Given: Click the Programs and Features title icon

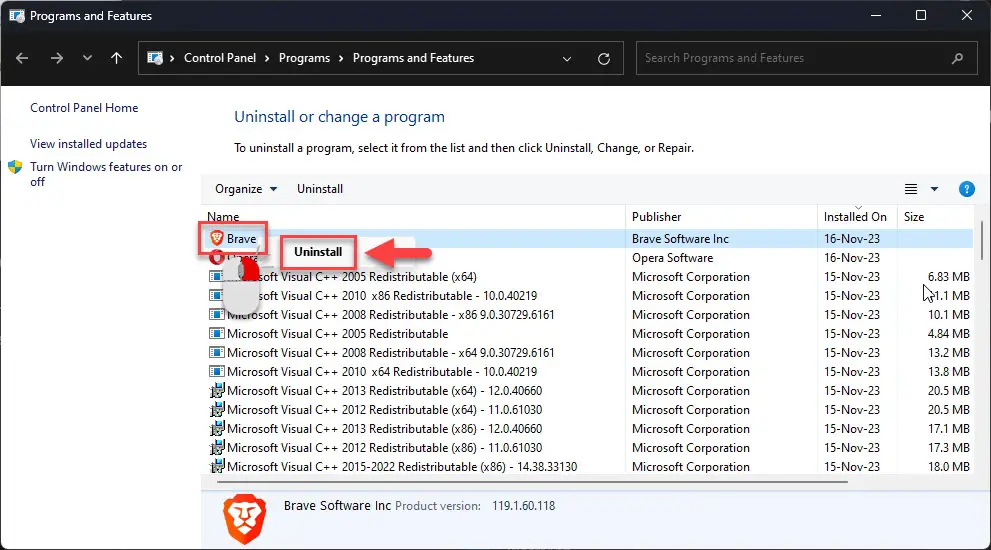Looking at the screenshot, I should click(x=17, y=16).
